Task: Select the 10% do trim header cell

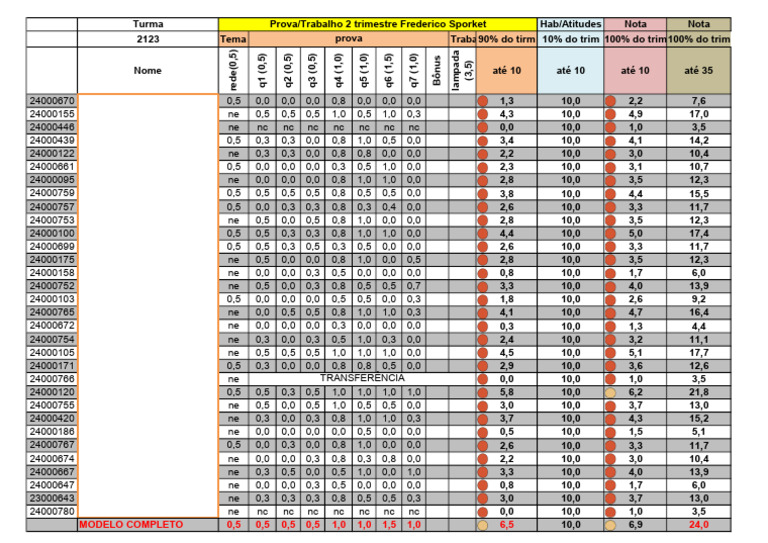Action: tap(571, 39)
